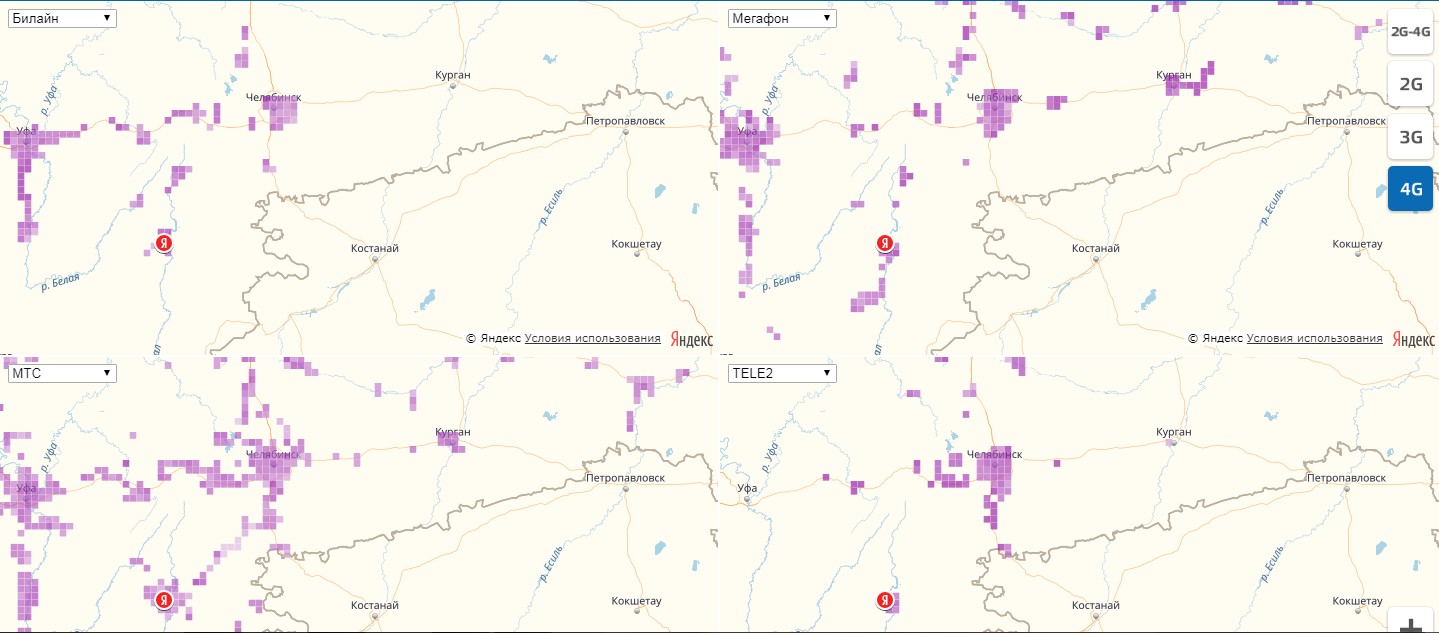This screenshot has width=1439, height=633.
Task: Click Уфа label on Билайн map
Action: (x=24, y=131)
